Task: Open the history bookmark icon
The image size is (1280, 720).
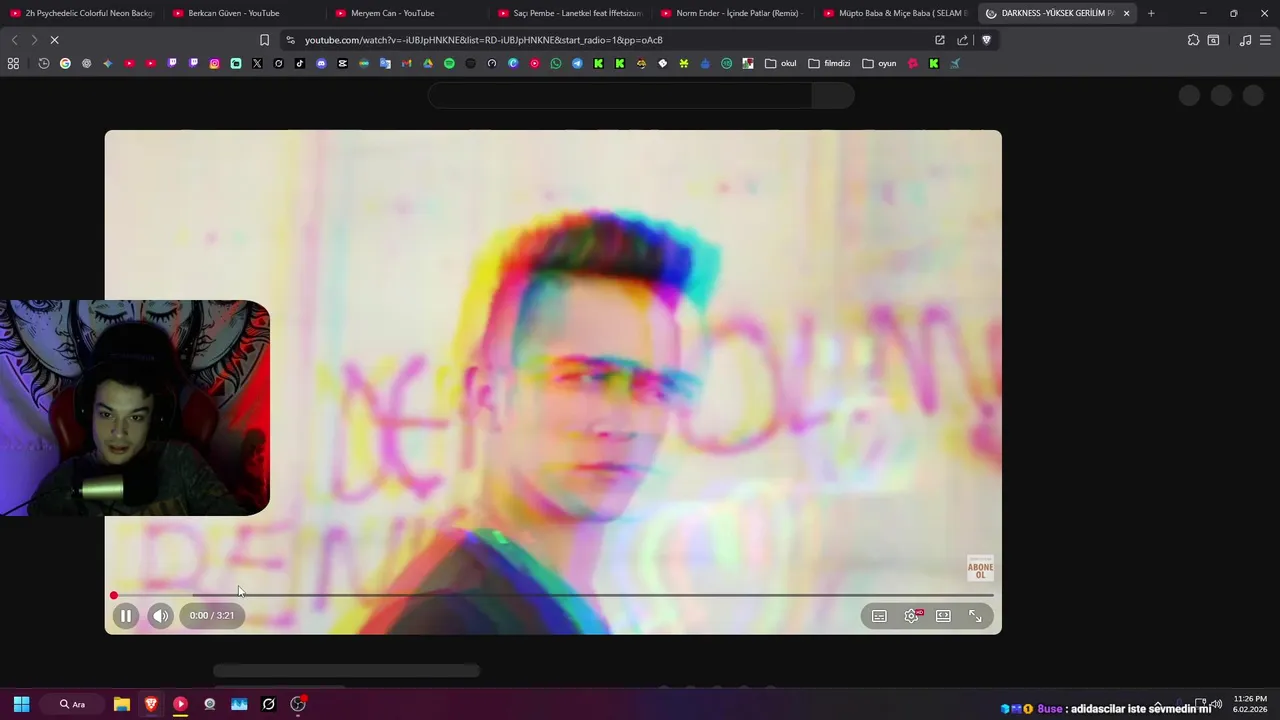Action: (44, 63)
